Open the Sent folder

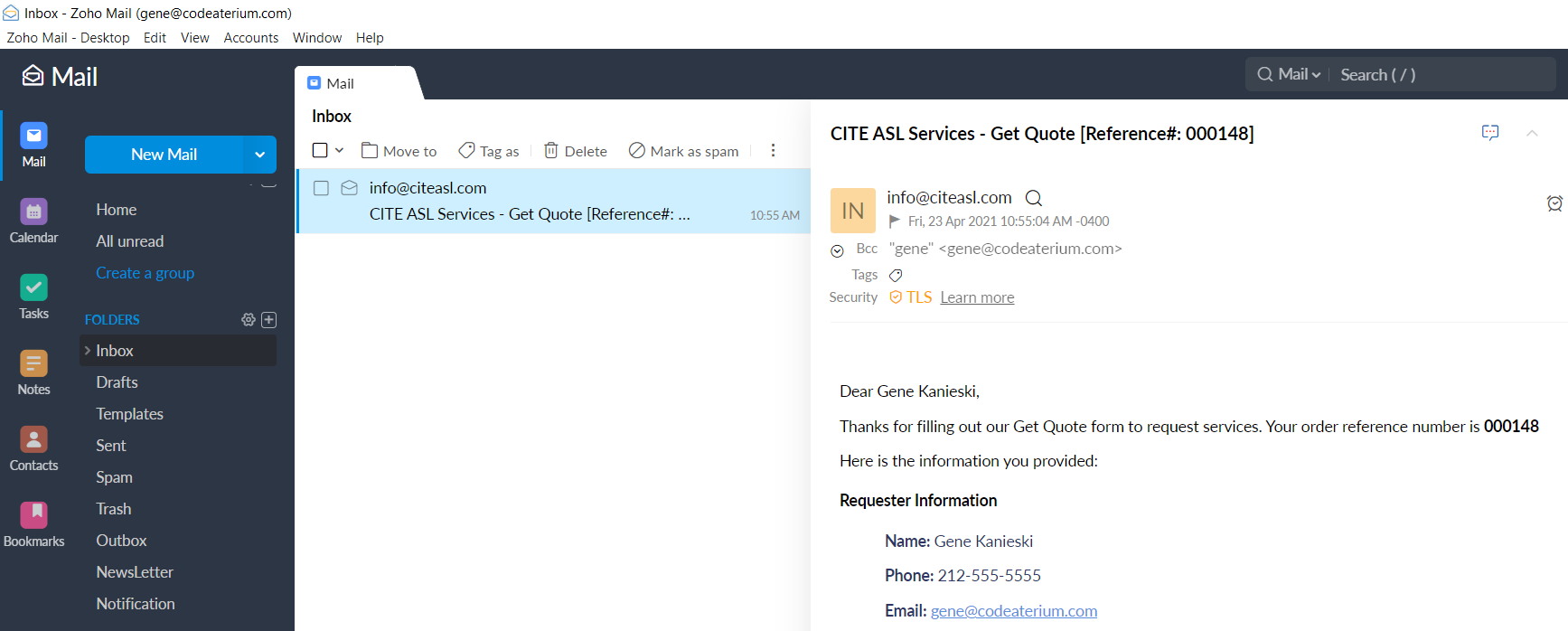coord(111,446)
